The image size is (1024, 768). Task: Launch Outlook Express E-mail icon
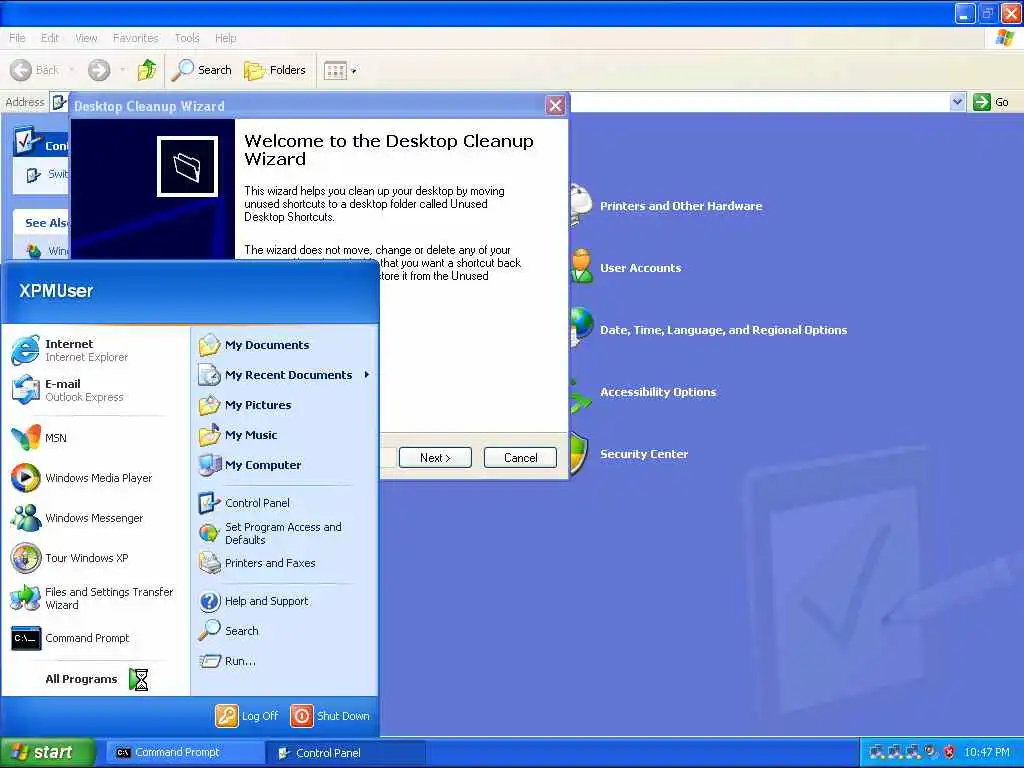26,390
